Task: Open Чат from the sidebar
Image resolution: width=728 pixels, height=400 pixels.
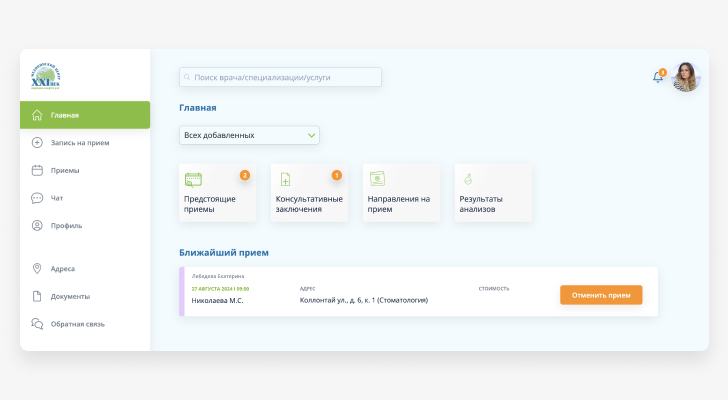Action: (x=57, y=198)
